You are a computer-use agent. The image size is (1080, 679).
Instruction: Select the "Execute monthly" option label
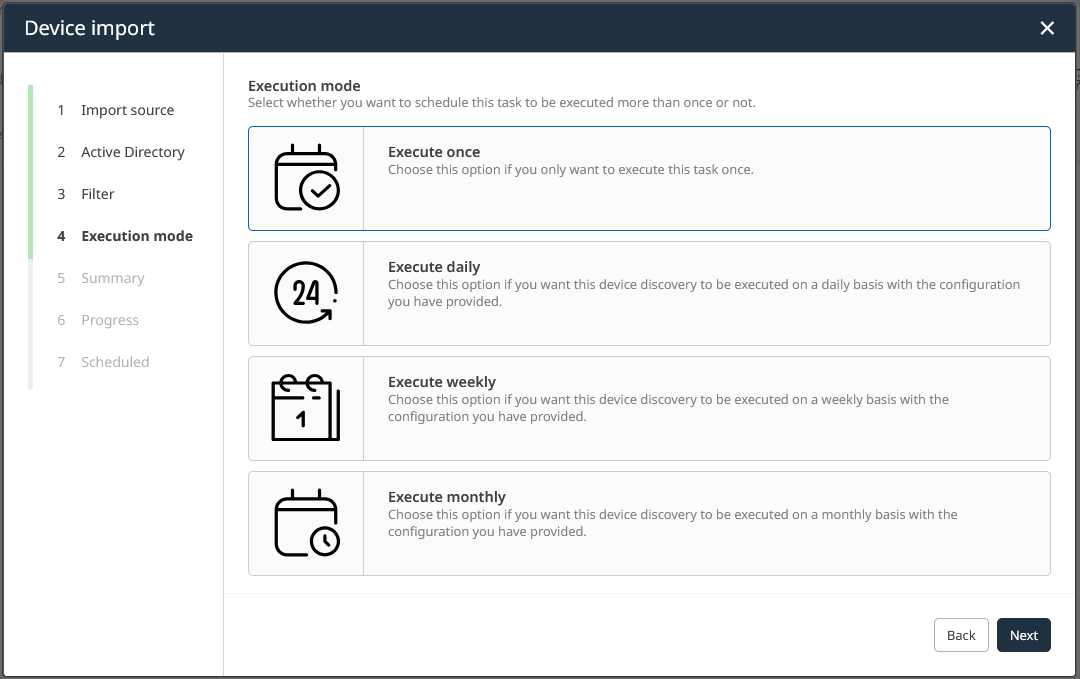click(446, 497)
